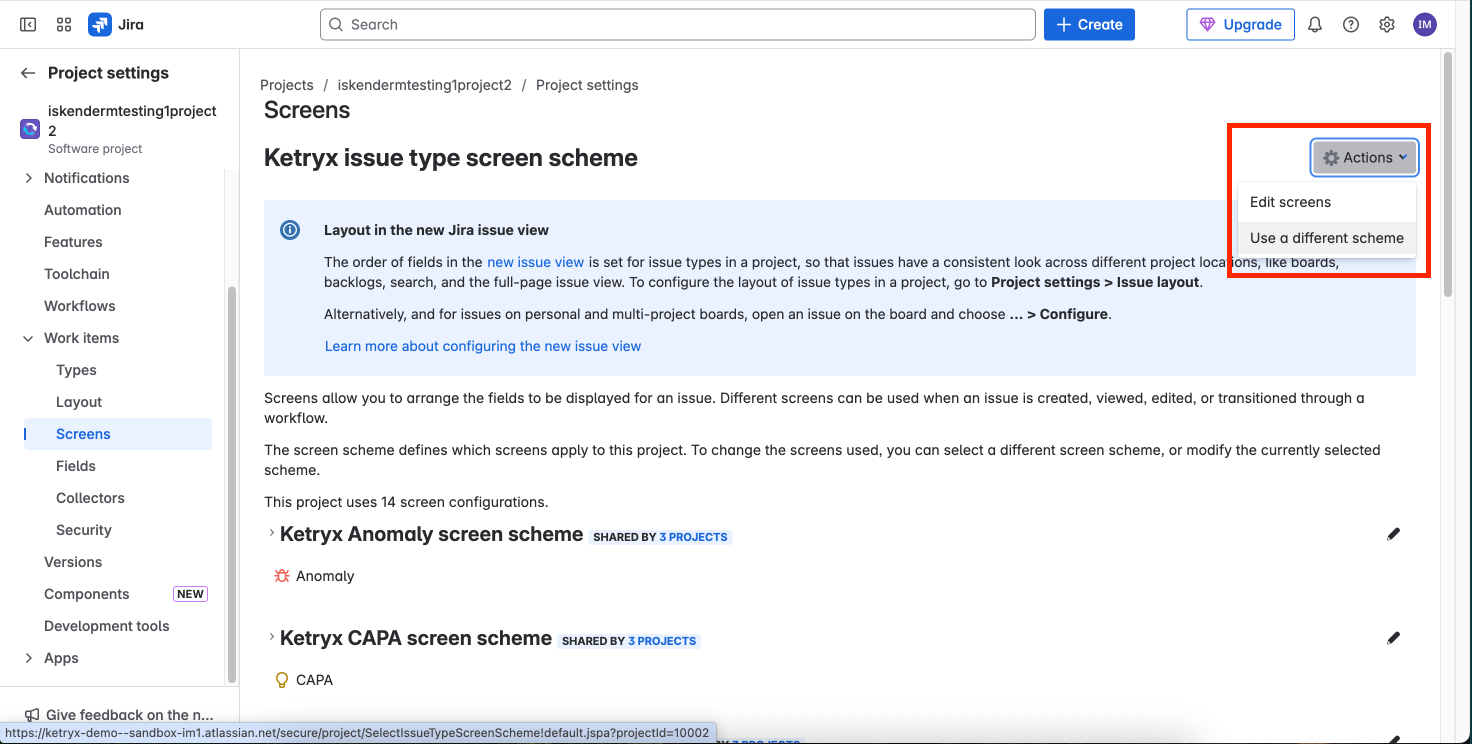Click the feedback megaphone icon
The width and height of the screenshot is (1472, 744).
(30, 715)
